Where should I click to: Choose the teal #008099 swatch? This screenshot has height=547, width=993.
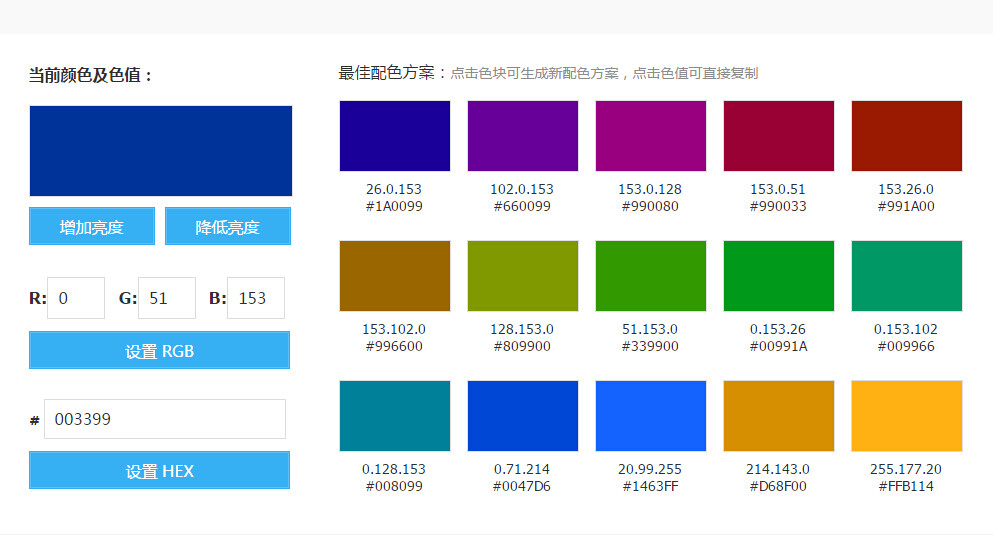(395, 416)
